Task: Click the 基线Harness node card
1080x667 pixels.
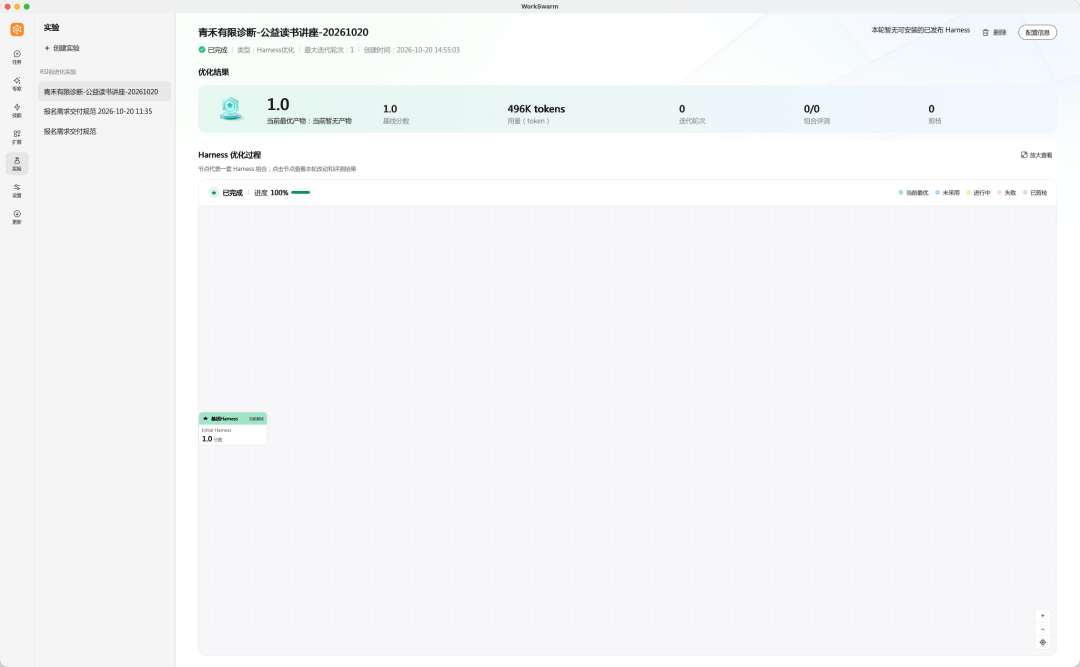Action: coord(233,429)
